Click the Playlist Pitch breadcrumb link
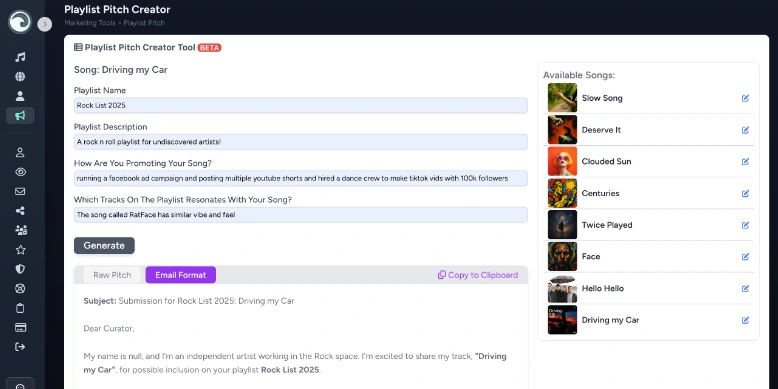Image resolution: width=778 pixels, height=389 pixels. coord(144,23)
